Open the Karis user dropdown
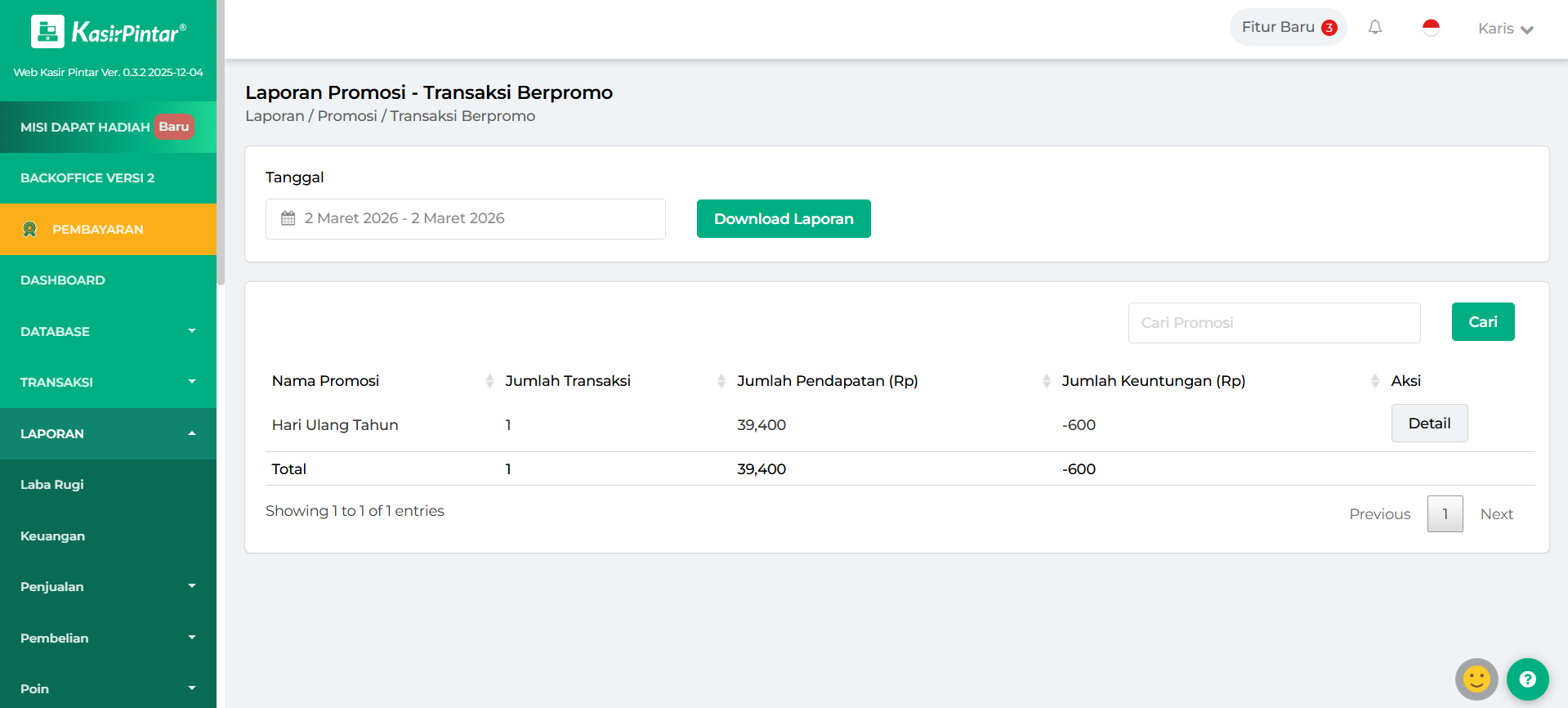This screenshot has height=708, width=1568. [x=1505, y=29]
